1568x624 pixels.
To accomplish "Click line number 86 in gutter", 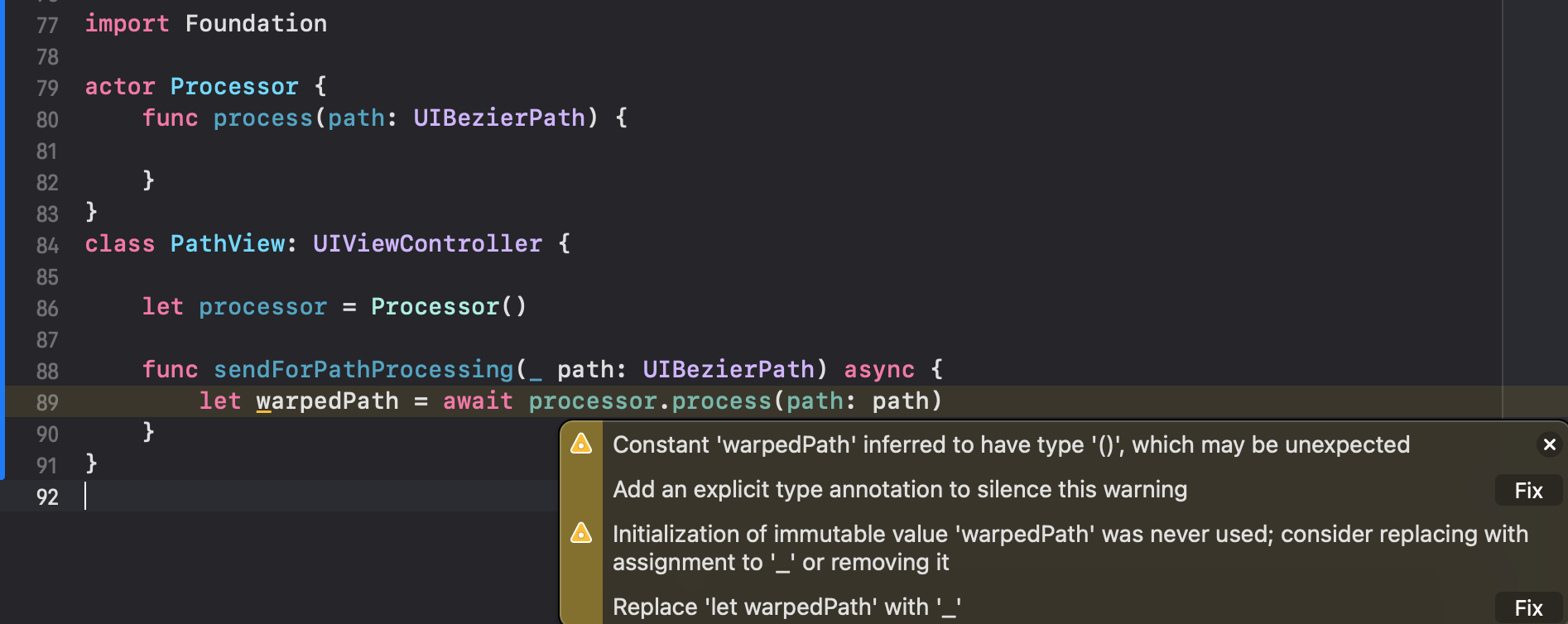I will (x=47, y=309).
